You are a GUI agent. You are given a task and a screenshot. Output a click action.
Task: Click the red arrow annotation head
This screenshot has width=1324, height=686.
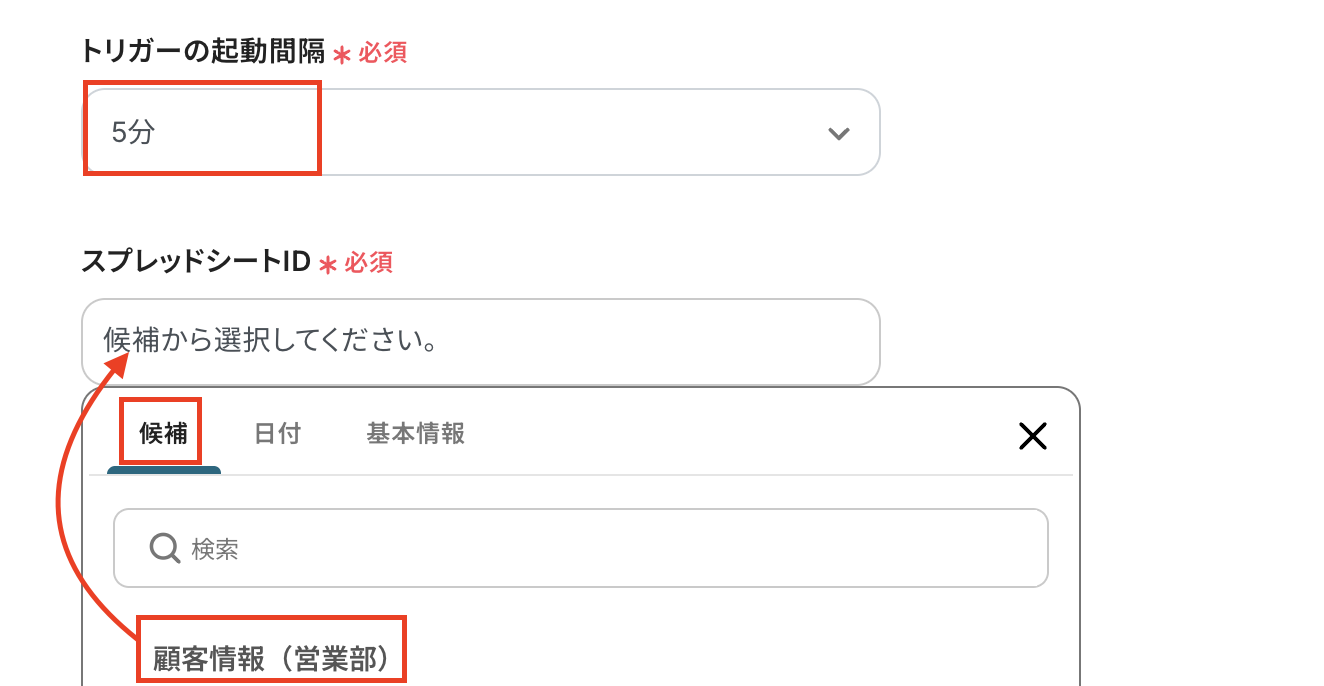pos(123,361)
